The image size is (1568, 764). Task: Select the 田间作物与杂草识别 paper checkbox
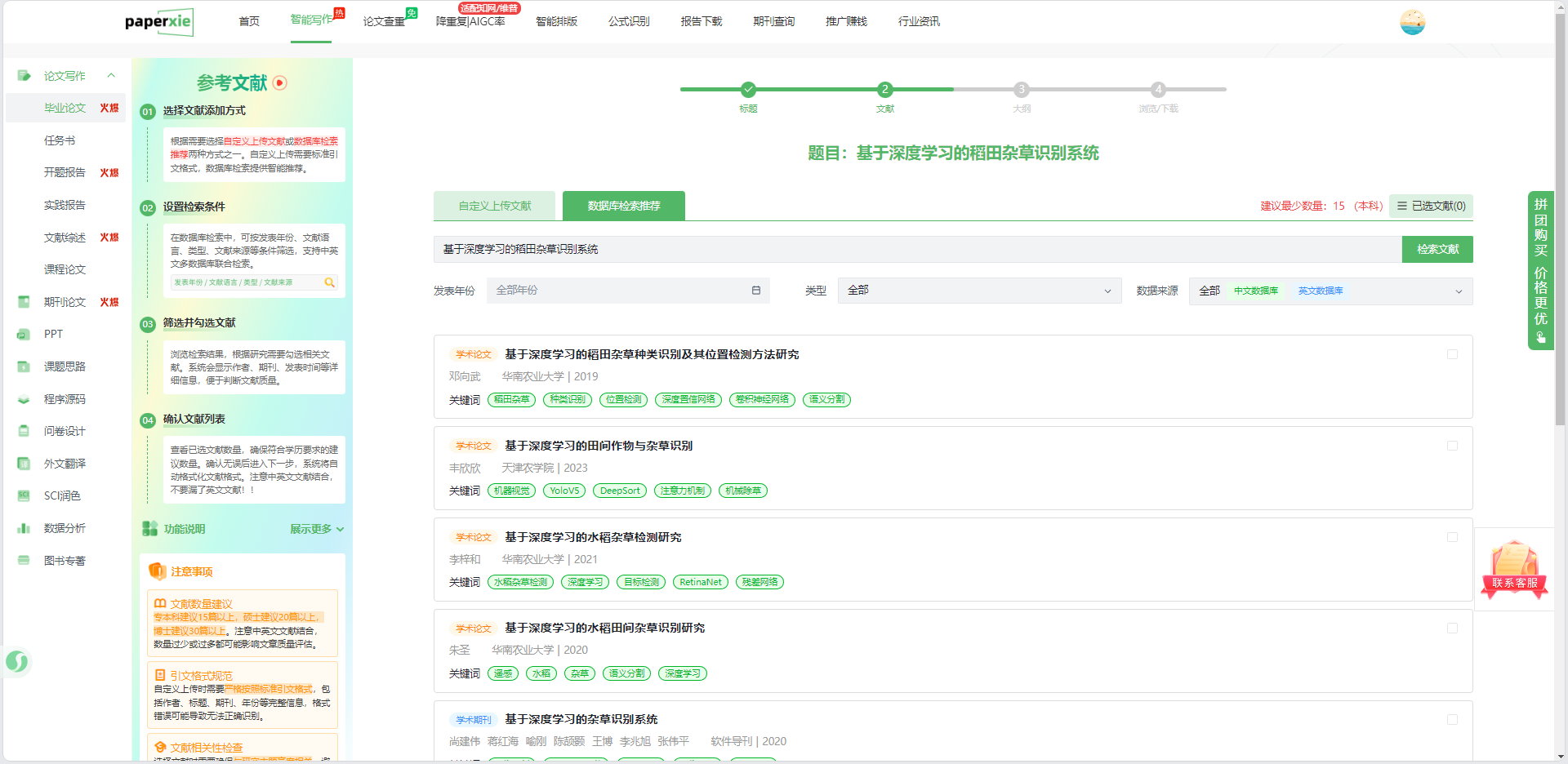click(1452, 446)
